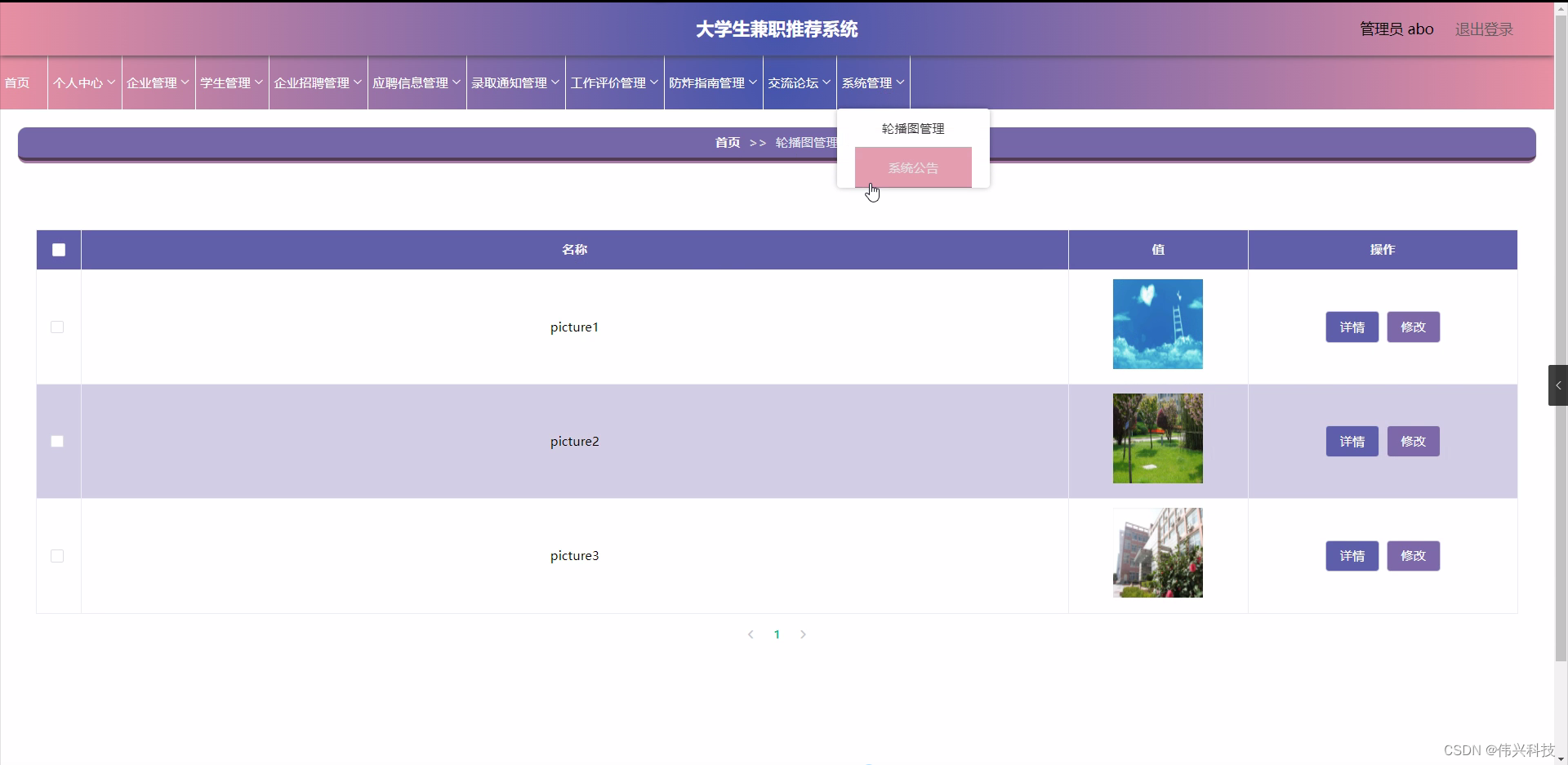This screenshot has width=1568, height=765.
Task: Click the previous page arrow
Action: click(751, 634)
